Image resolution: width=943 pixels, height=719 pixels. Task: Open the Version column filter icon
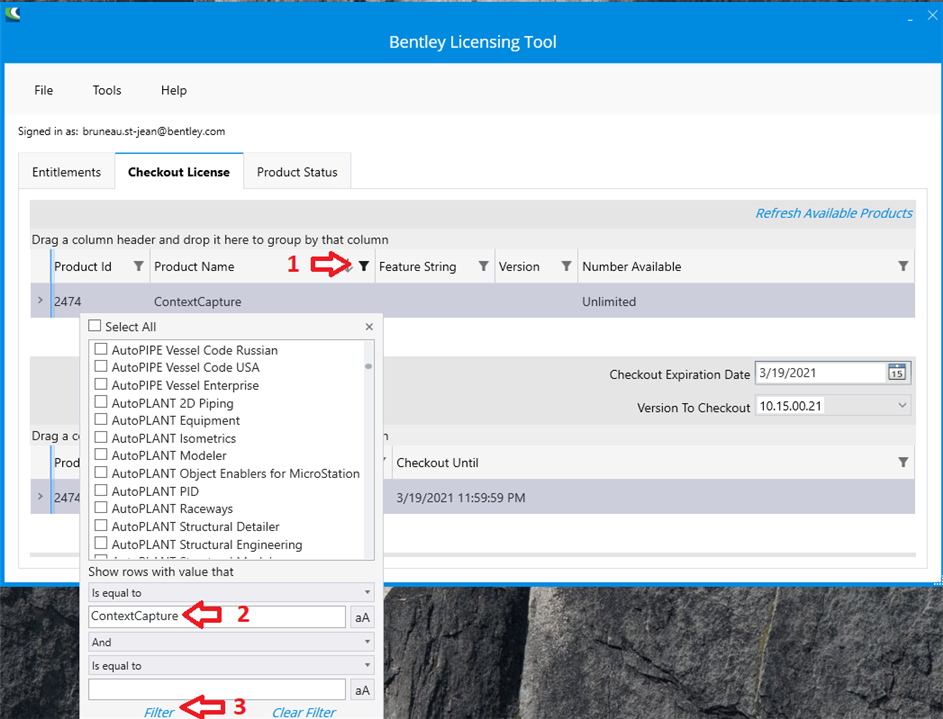click(x=566, y=266)
